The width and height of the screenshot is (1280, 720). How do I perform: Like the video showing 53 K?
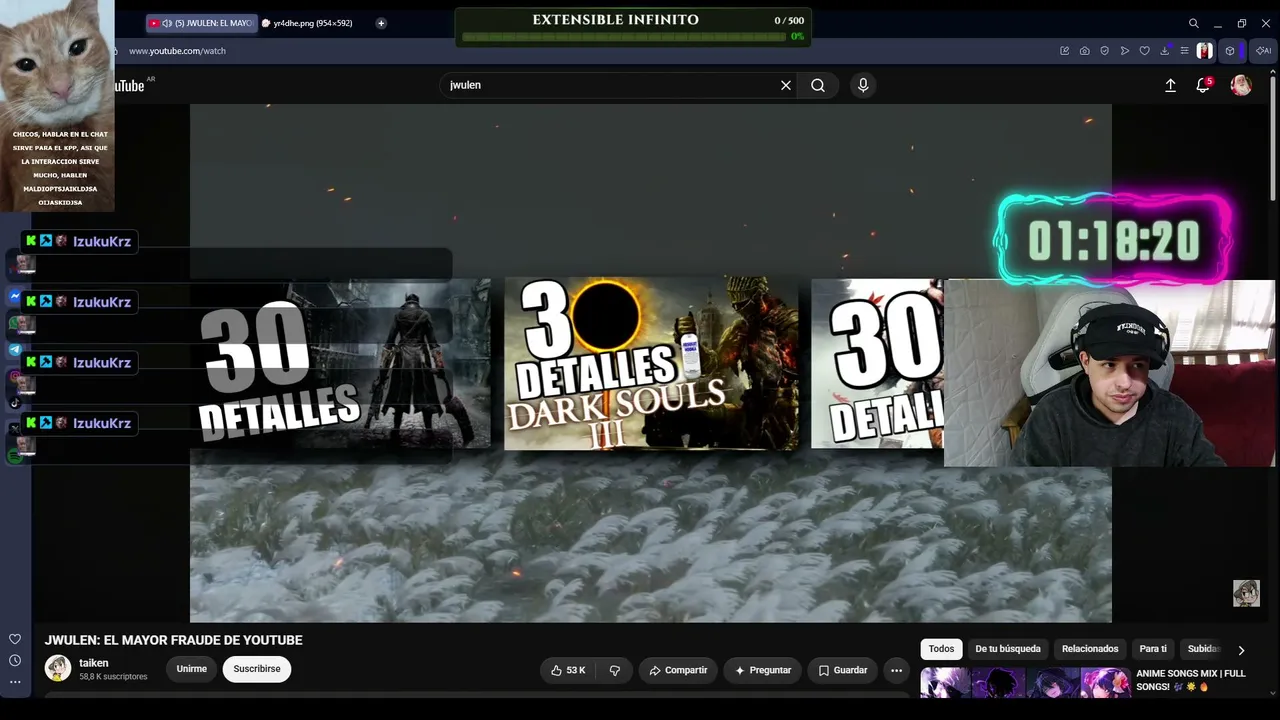(568, 670)
